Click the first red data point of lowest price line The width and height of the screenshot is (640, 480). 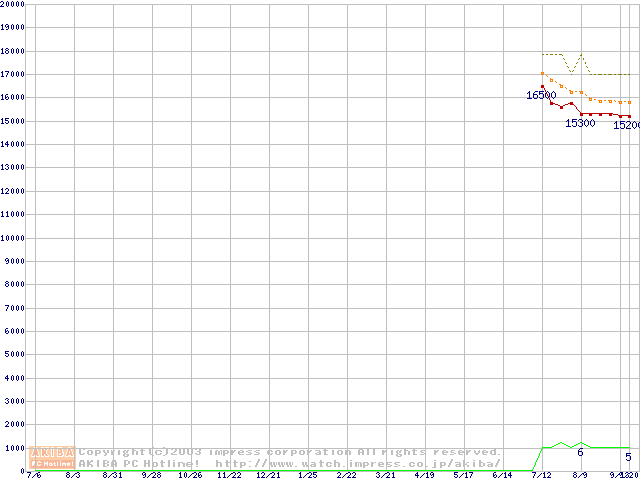click(542, 86)
